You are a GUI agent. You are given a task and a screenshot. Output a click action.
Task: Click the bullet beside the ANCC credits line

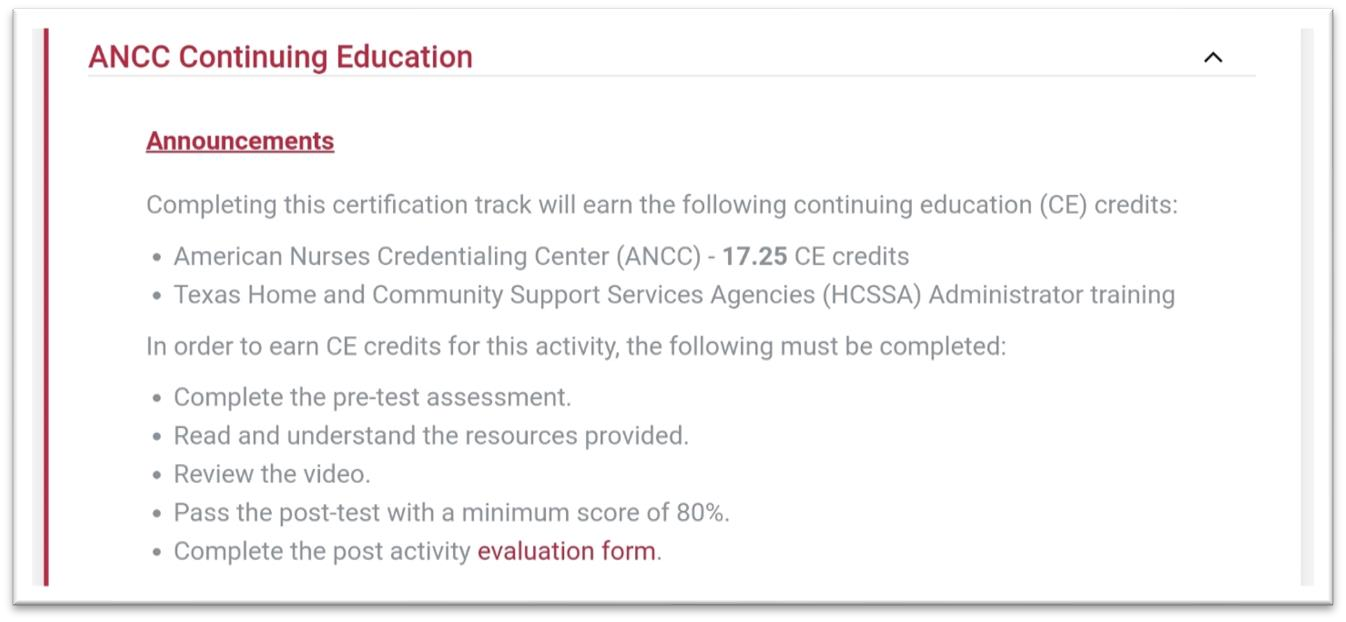point(157,256)
